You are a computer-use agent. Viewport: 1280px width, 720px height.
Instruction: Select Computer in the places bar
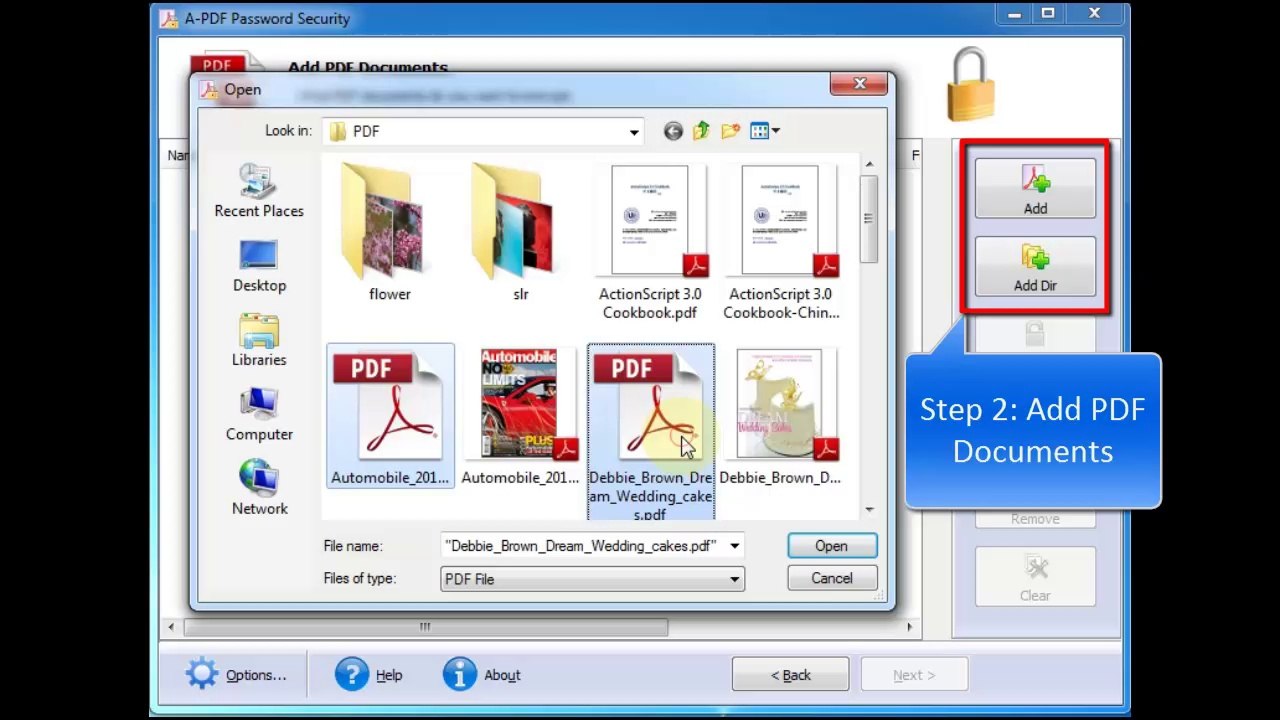[x=259, y=415]
